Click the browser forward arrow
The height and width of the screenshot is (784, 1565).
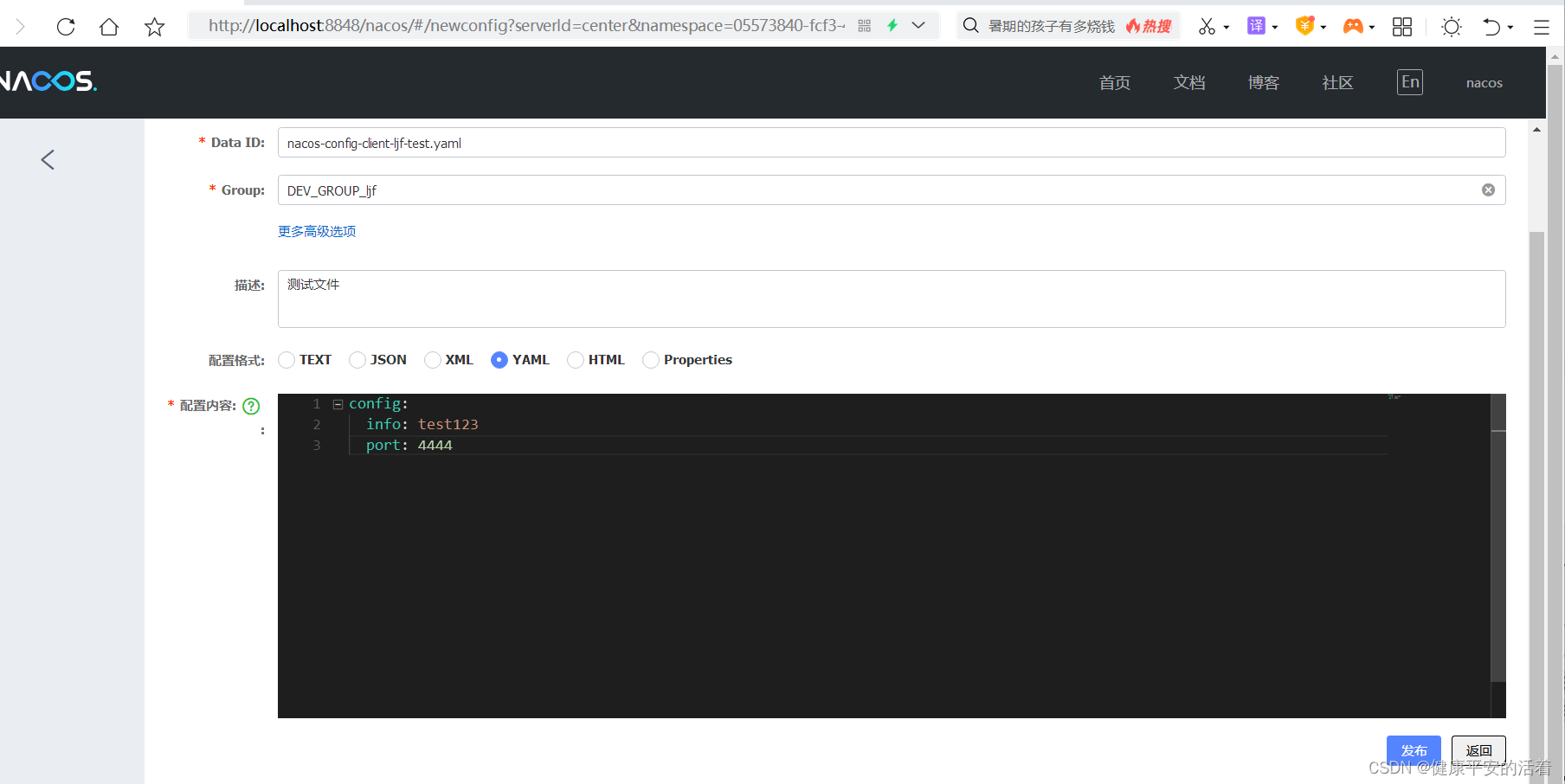tap(20, 26)
